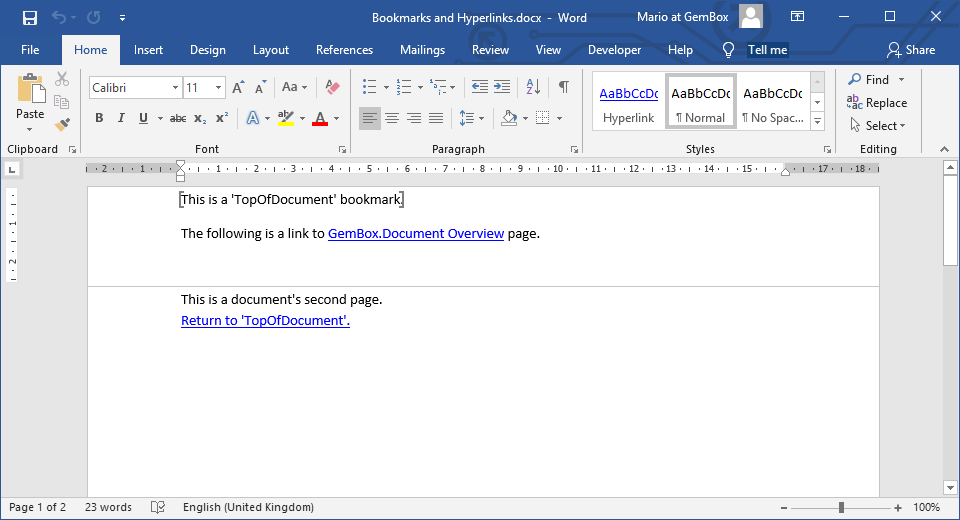Click the Tell me search box
The image size is (960, 520).
coord(767,50)
